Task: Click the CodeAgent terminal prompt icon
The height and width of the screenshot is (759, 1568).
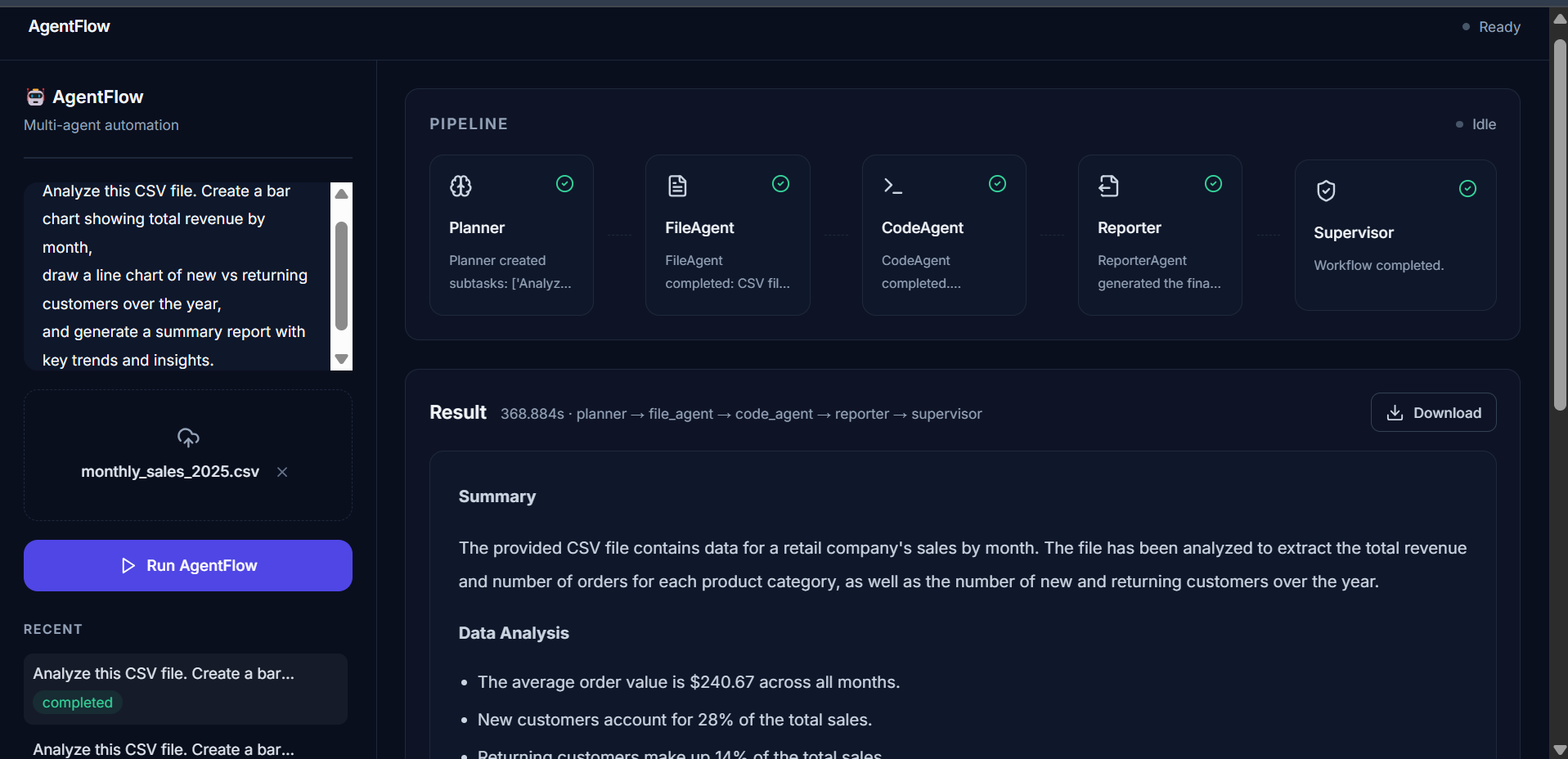Action: [892, 186]
